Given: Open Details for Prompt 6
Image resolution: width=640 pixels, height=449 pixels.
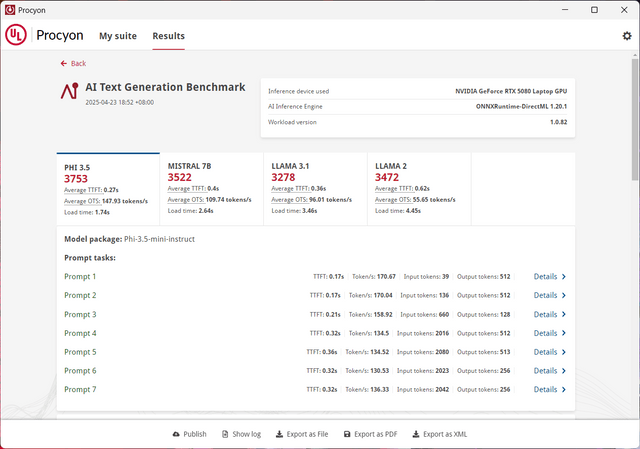Looking at the screenshot, I should [x=549, y=371].
